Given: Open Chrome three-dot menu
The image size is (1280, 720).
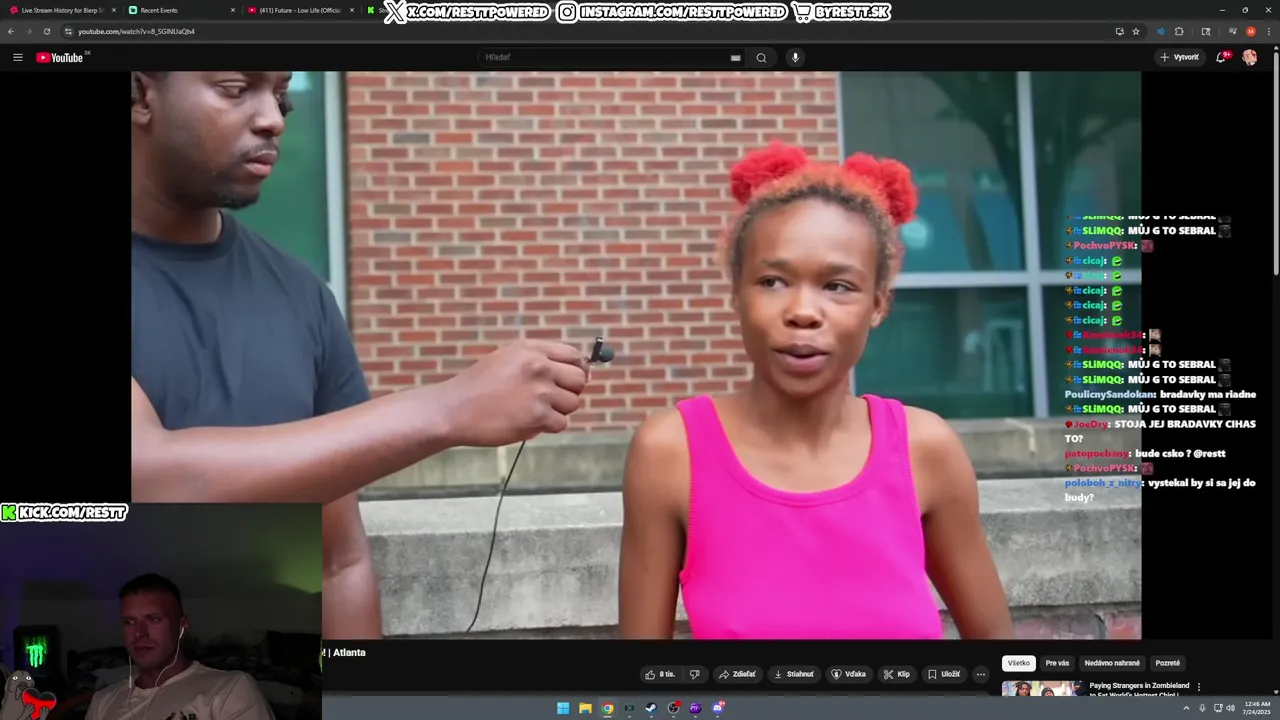Looking at the screenshot, I should click(x=1268, y=31).
